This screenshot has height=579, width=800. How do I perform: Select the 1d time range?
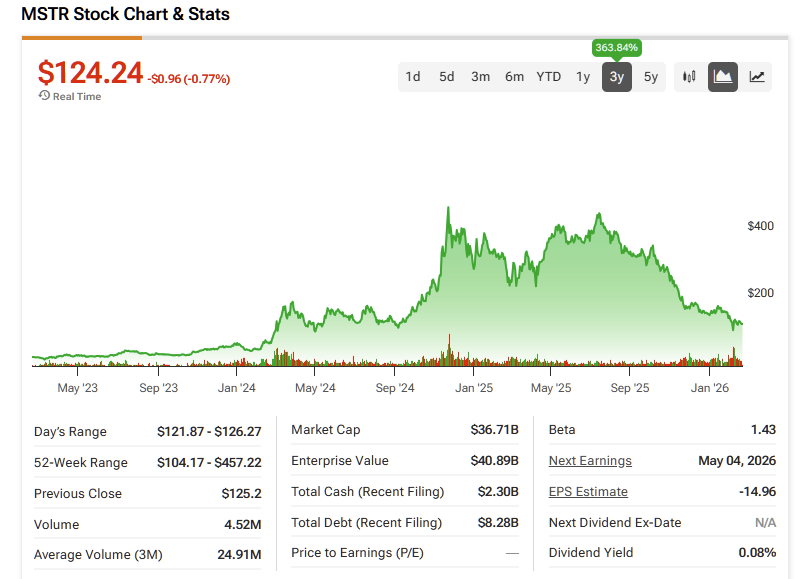click(413, 76)
